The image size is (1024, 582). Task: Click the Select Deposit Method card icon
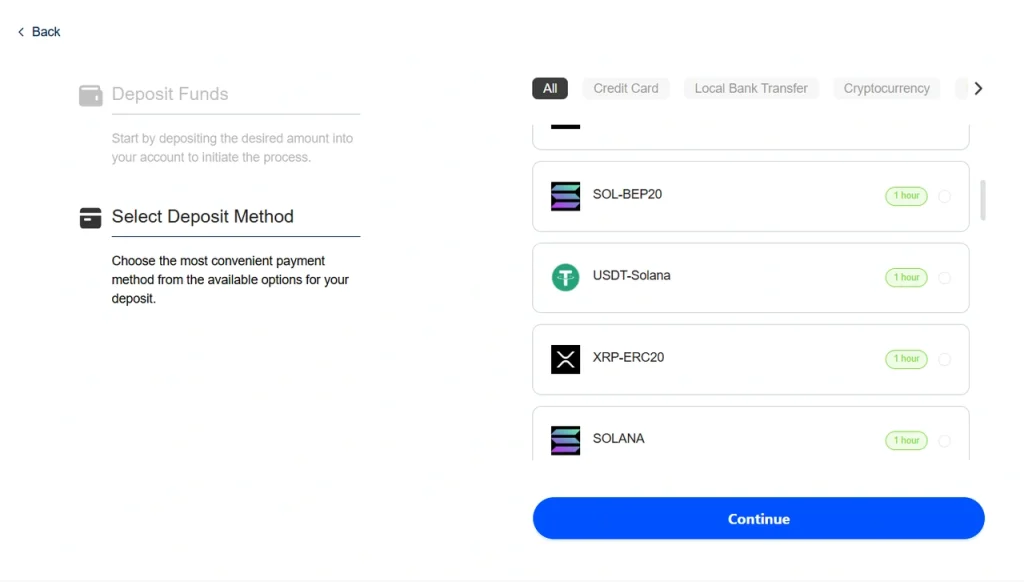[x=90, y=218]
